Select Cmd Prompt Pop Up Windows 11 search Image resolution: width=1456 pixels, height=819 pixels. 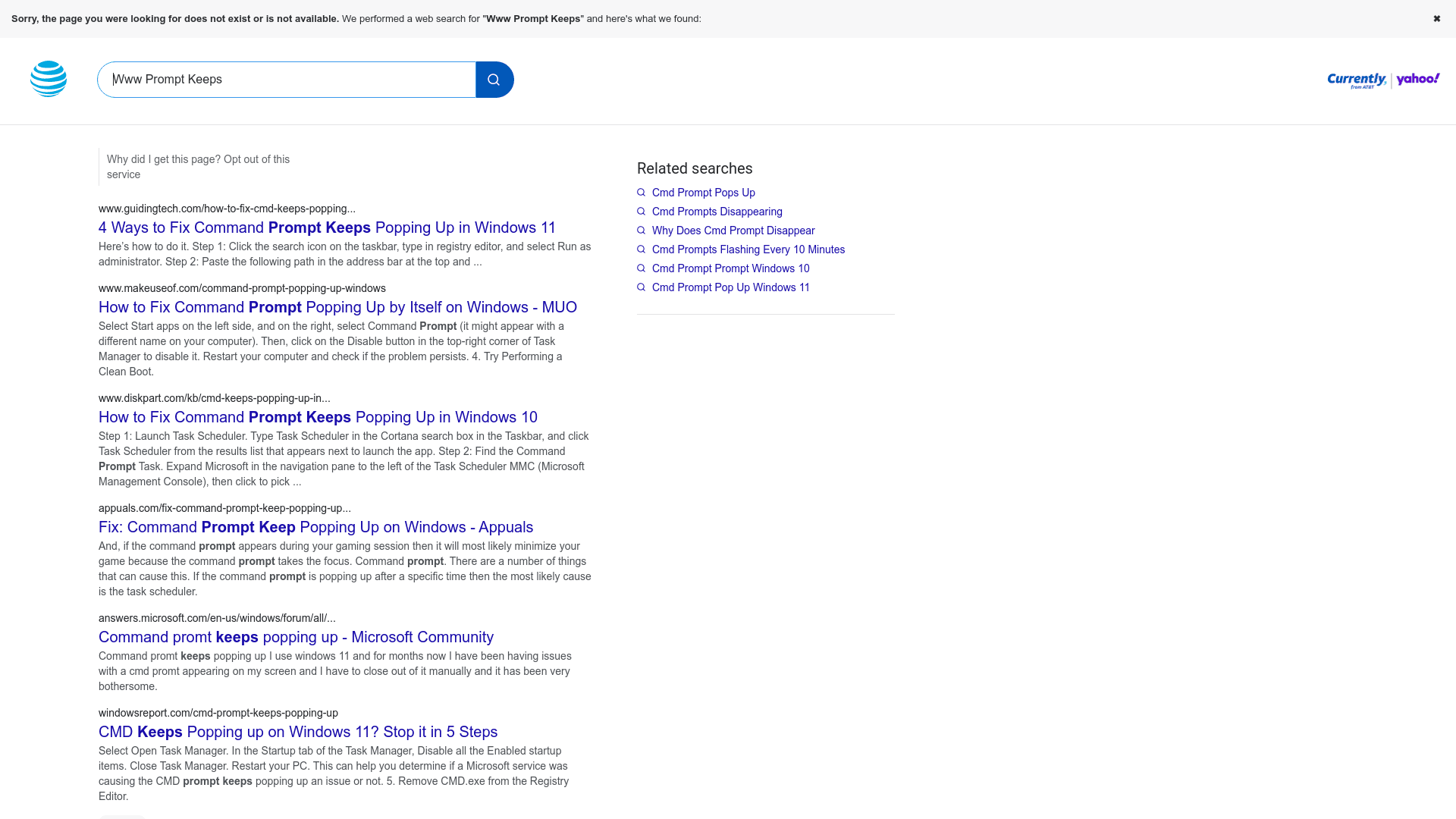pos(730,287)
